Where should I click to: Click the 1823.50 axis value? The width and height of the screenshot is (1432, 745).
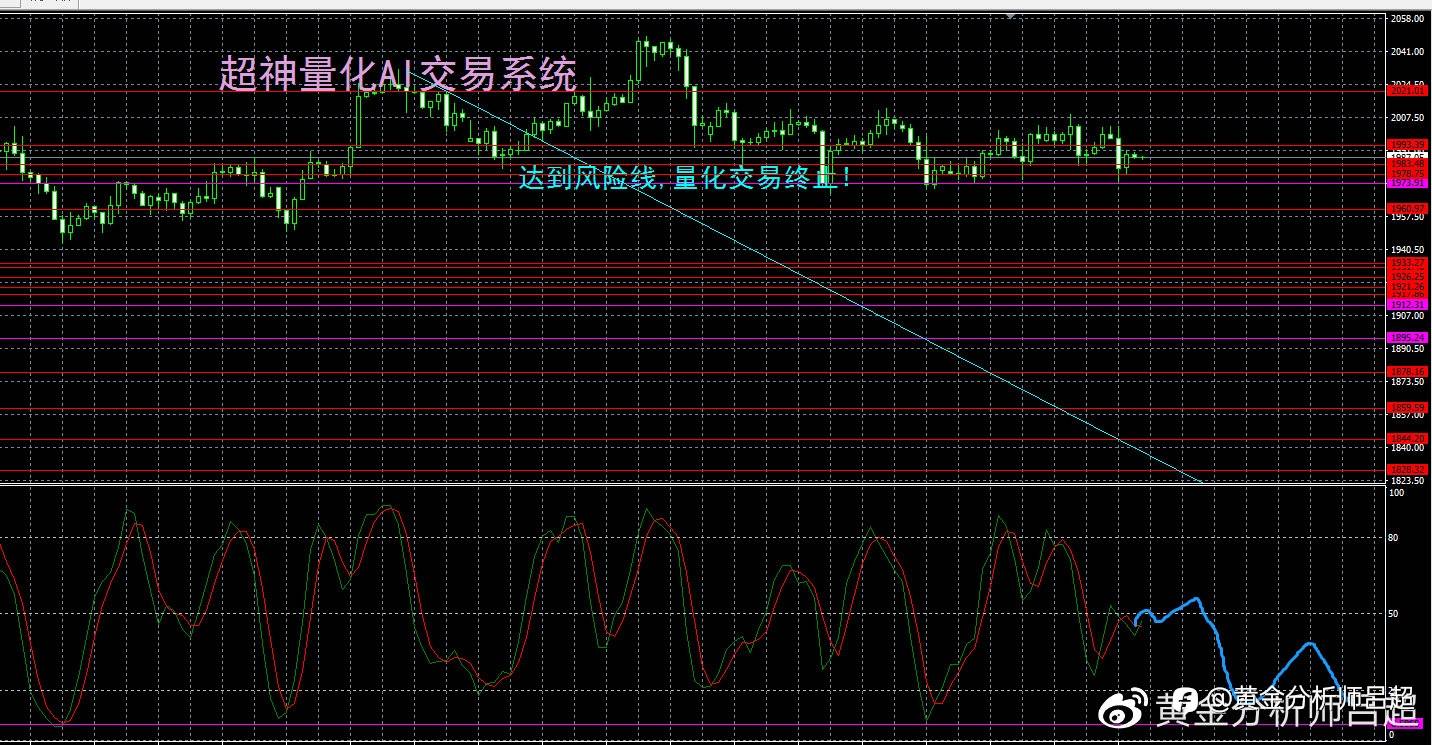click(x=1406, y=481)
